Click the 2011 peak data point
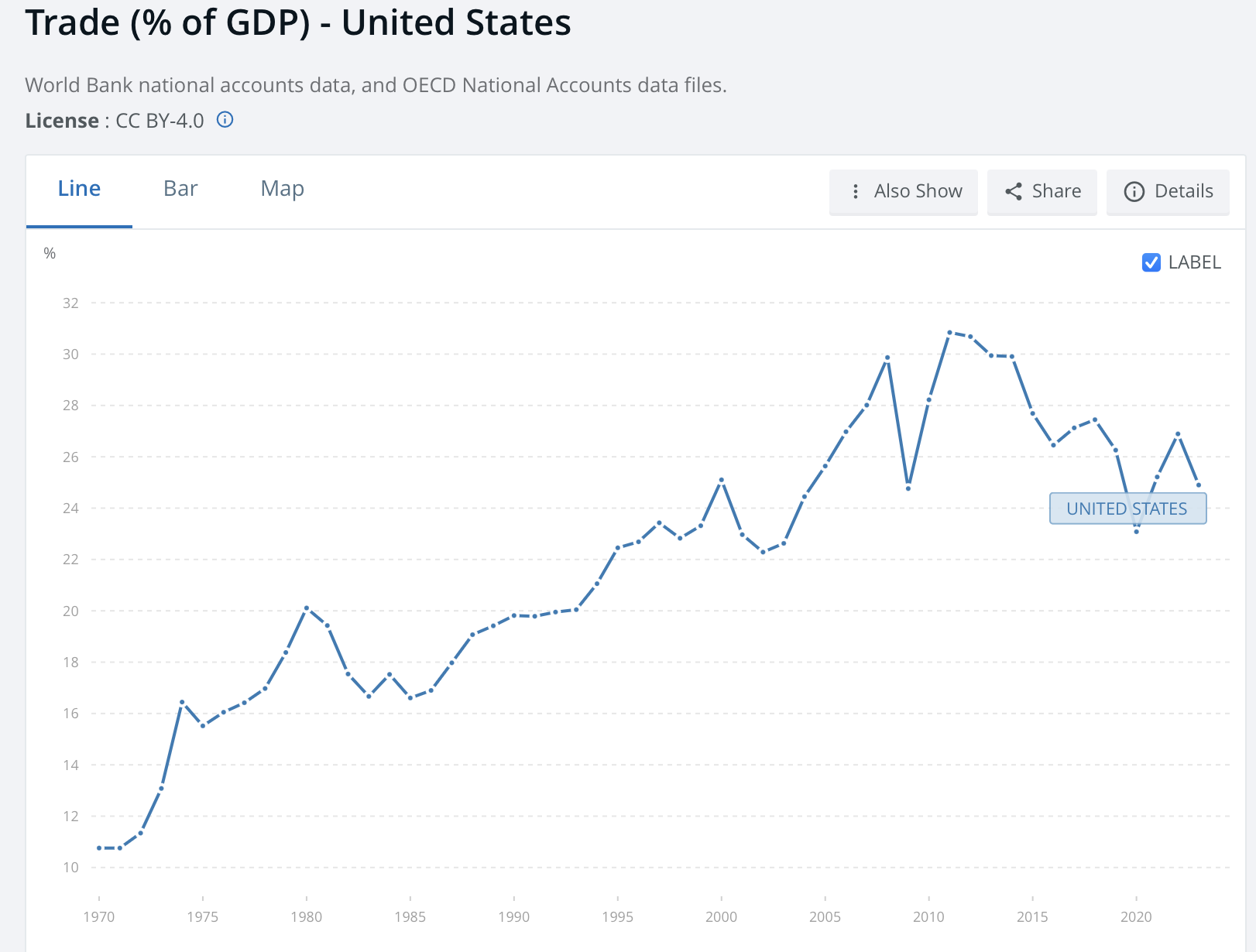The height and width of the screenshot is (952, 1256). (949, 333)
